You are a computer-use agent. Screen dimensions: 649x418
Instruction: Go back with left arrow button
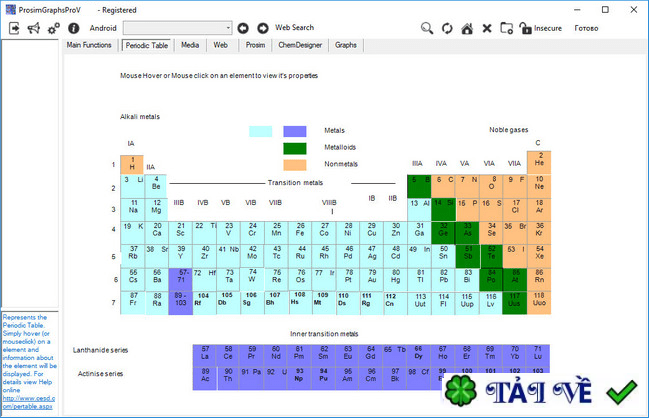pos(243,28)
